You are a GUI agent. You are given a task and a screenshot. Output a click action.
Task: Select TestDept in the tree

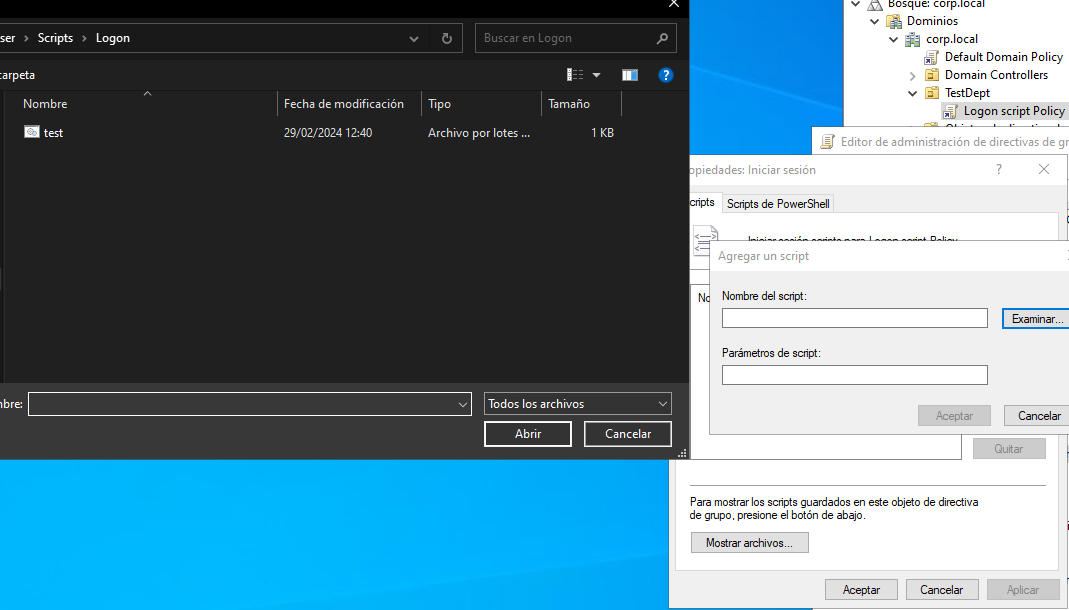tap(967, 93)
